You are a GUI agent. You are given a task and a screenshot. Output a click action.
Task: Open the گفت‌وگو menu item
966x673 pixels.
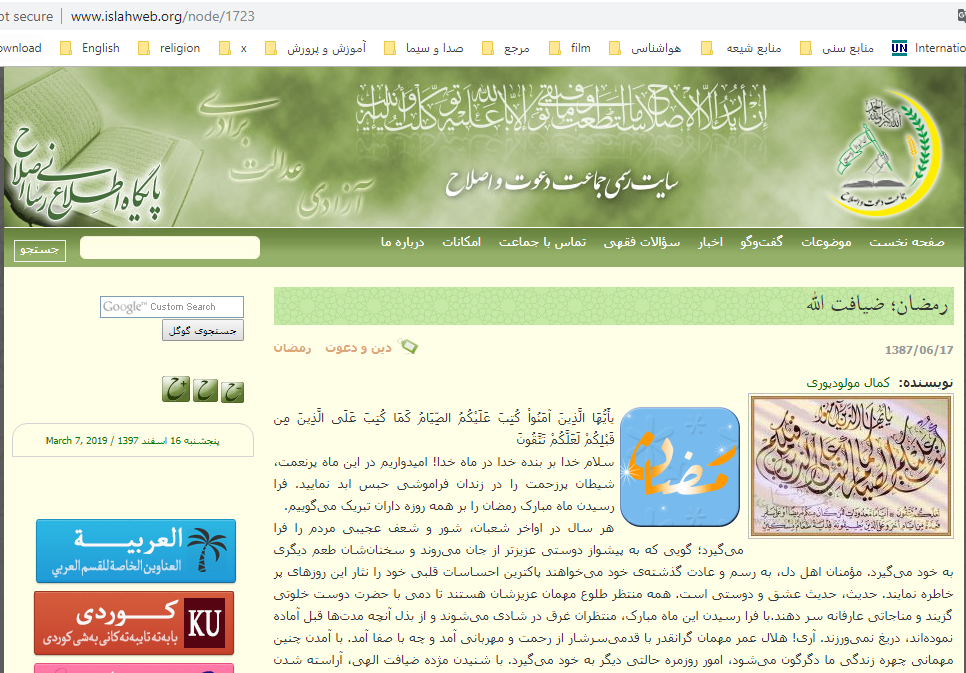pyautogui.click(x=761, y=242)
